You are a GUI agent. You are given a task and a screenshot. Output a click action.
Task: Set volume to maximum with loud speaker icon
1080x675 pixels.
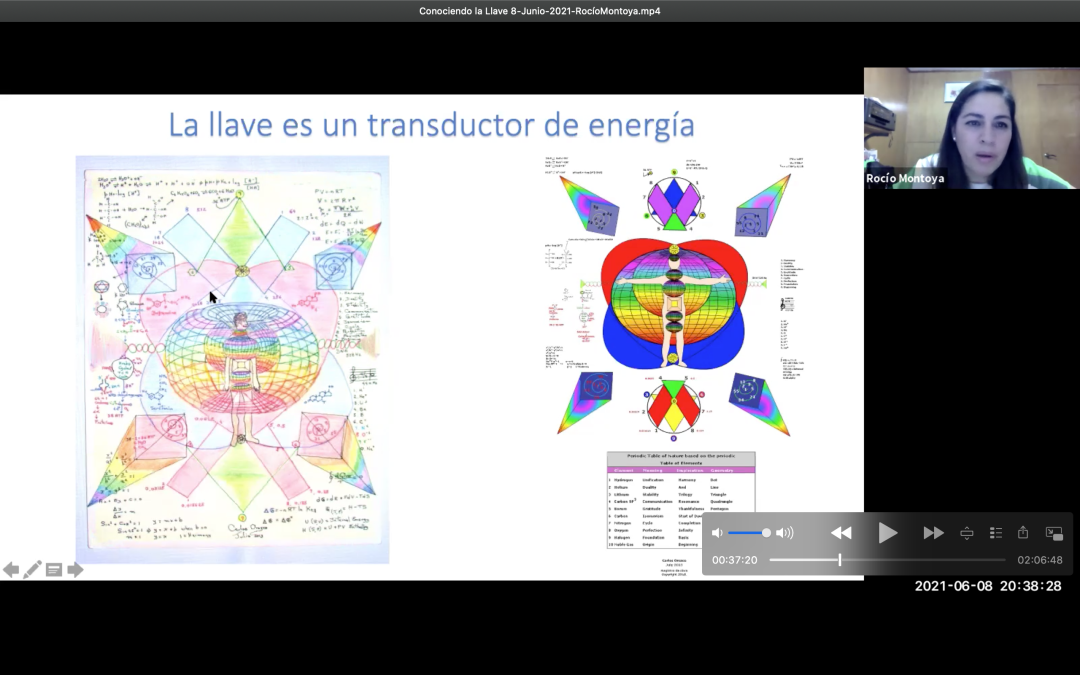(785, 533)
